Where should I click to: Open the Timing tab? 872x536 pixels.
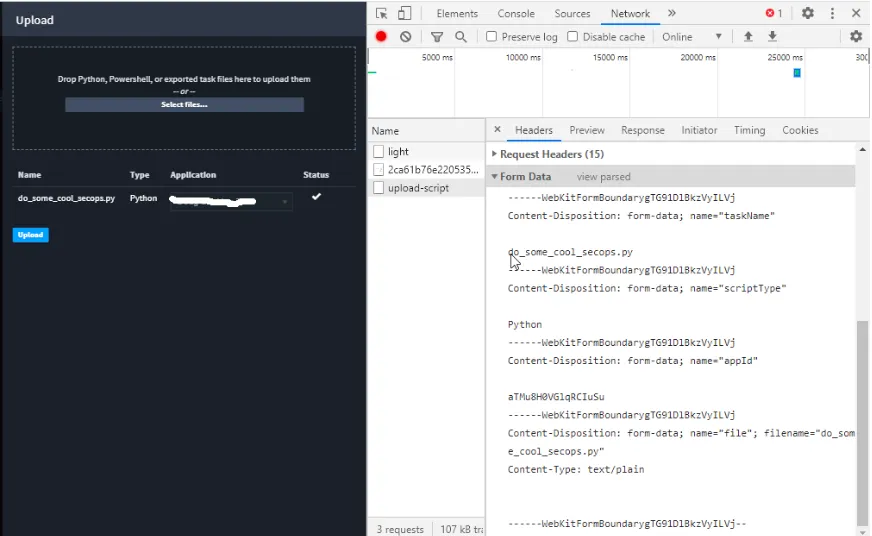[749, 130]
